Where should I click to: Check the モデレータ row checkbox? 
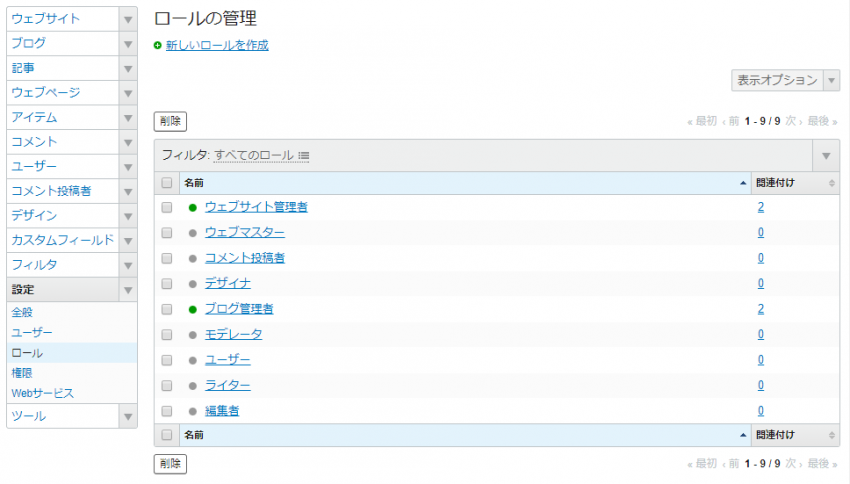[167, 335]
